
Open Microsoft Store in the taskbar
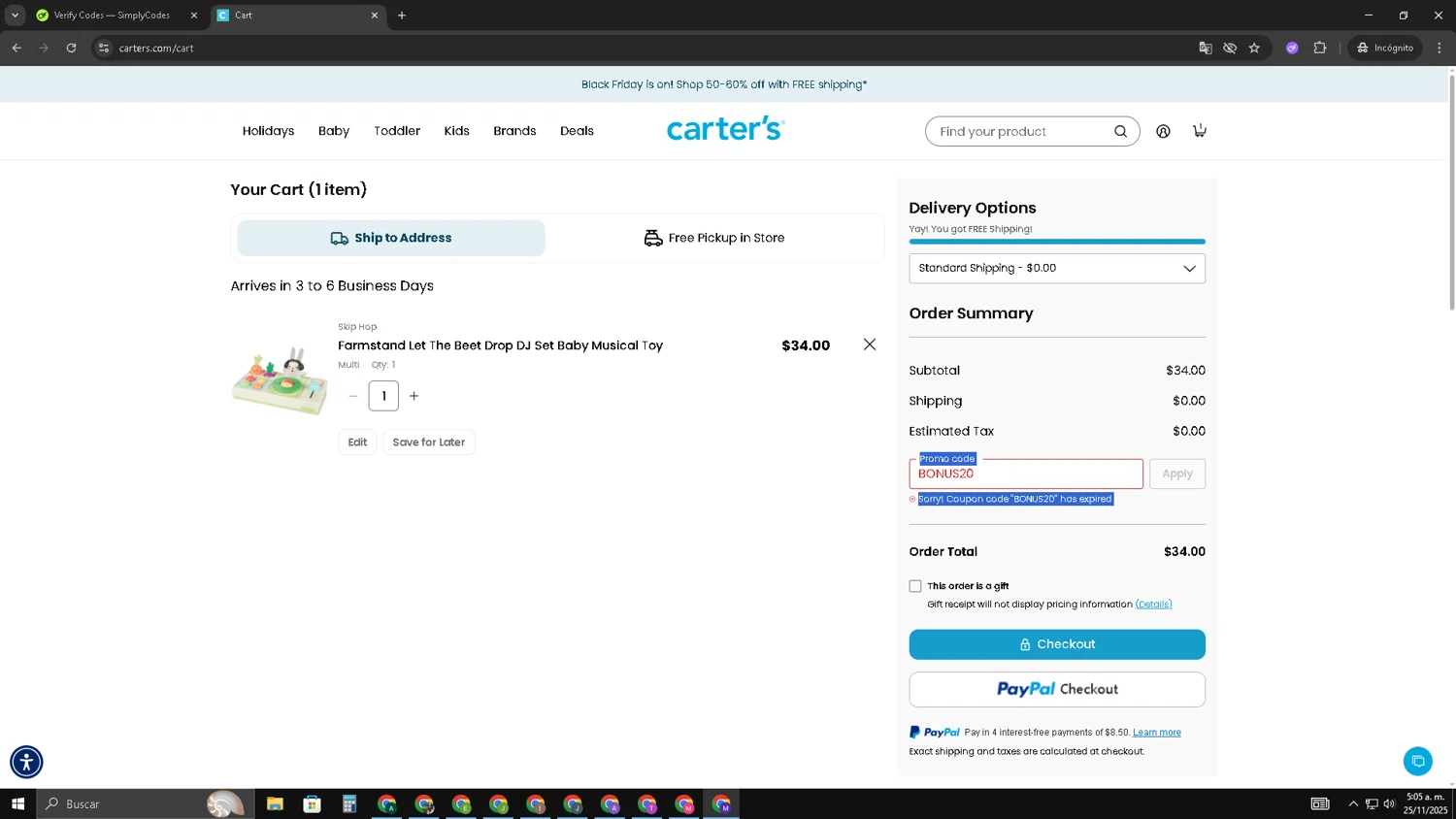(x=312, y=803)
